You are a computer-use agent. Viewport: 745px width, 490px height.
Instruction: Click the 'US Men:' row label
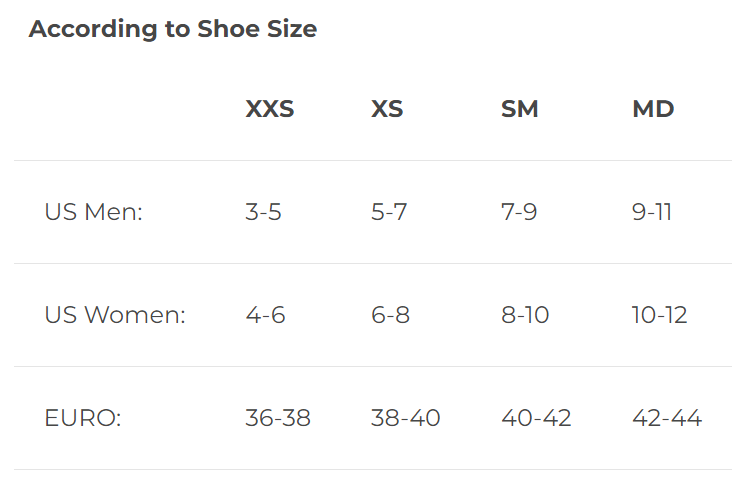pos(94,212)
